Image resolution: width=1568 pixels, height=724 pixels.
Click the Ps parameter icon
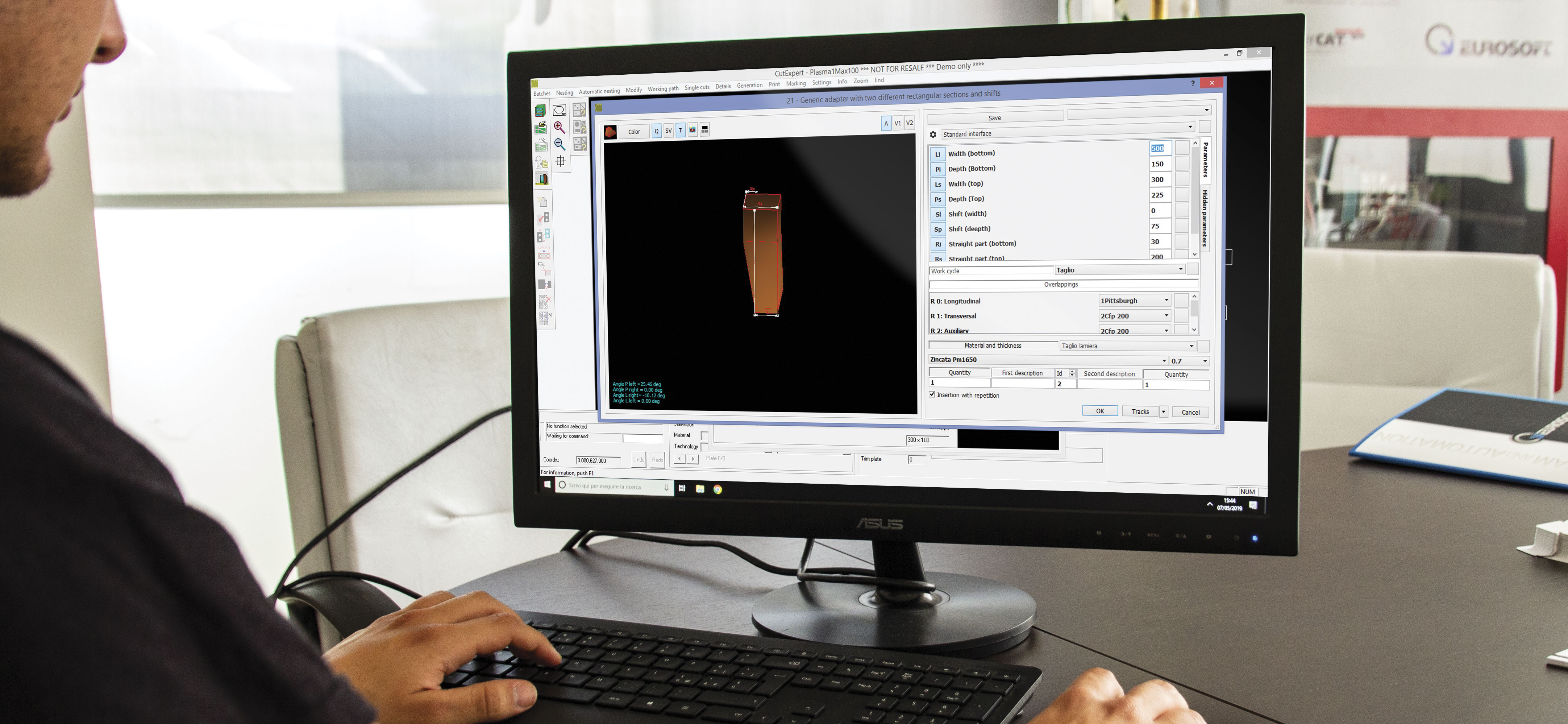(938, 200)
